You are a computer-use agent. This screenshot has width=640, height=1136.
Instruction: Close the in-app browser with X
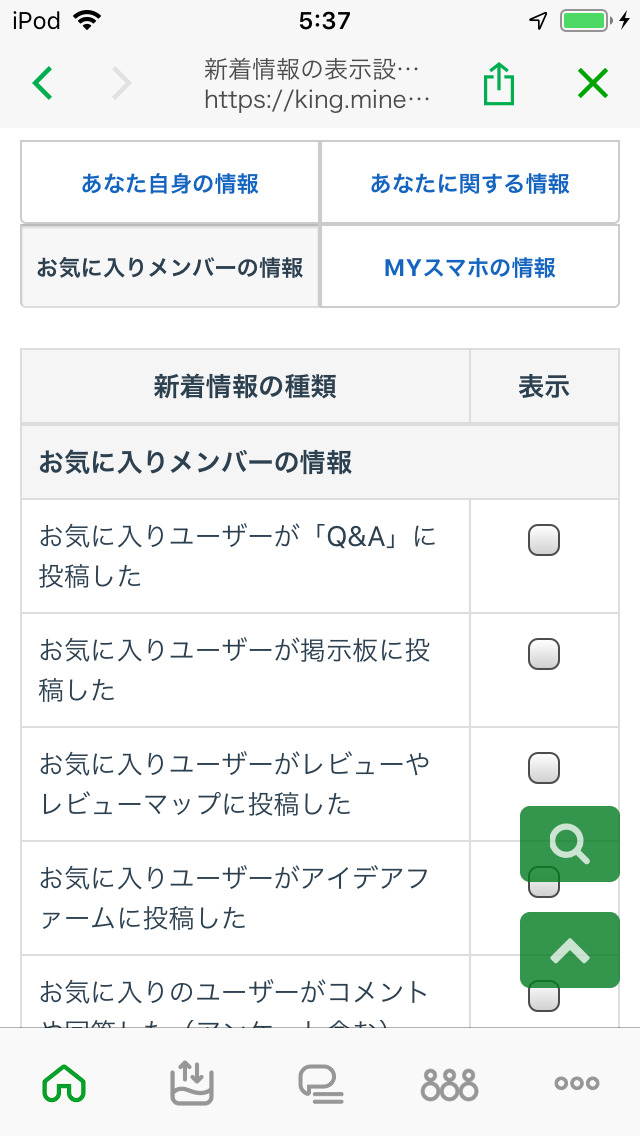click(x=593, y=83)
